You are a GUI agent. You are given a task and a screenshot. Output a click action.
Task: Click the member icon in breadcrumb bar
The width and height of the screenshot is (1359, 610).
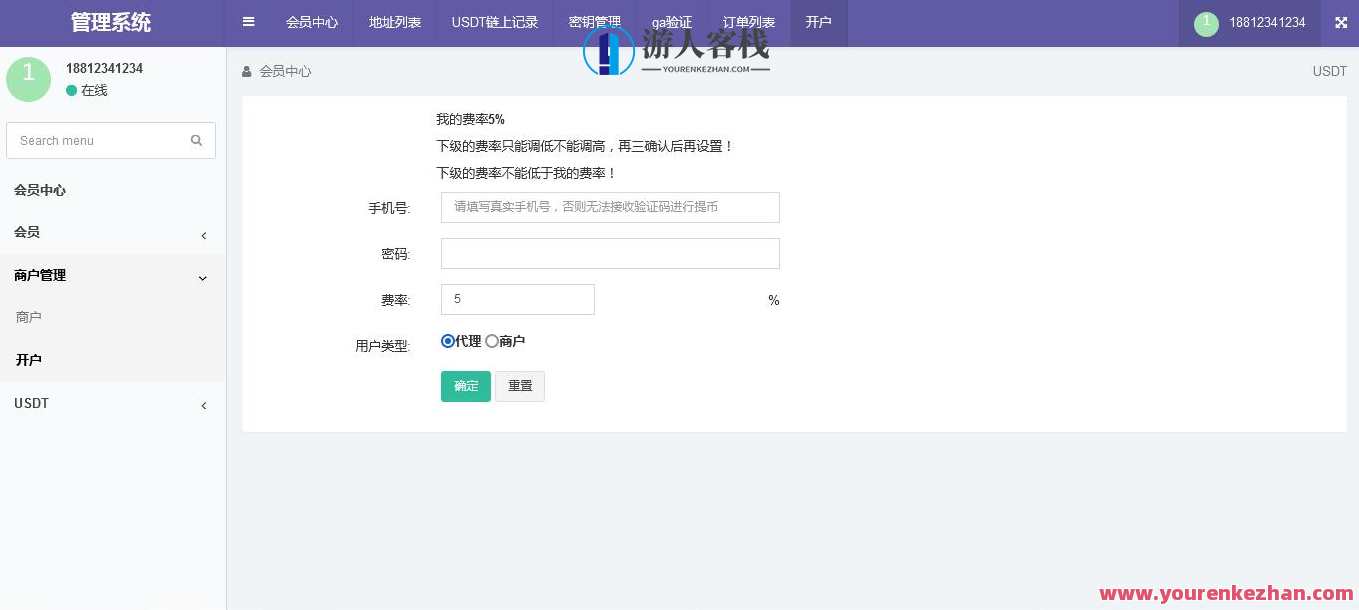(246, 71)
